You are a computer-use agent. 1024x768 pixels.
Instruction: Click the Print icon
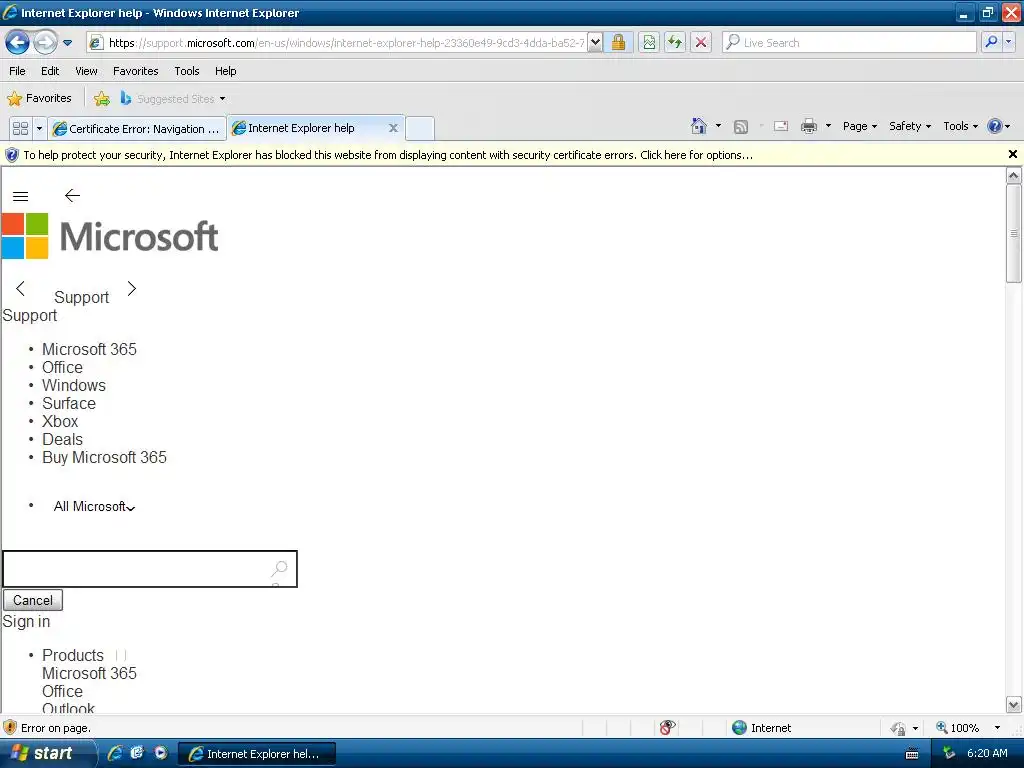(x=808, y=126)
